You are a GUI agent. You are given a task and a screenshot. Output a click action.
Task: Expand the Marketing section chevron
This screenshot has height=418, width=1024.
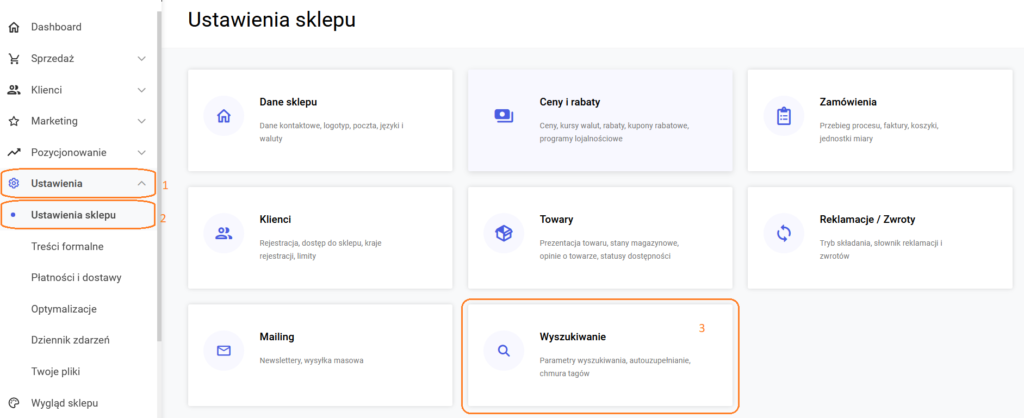[x=141, y=121]
